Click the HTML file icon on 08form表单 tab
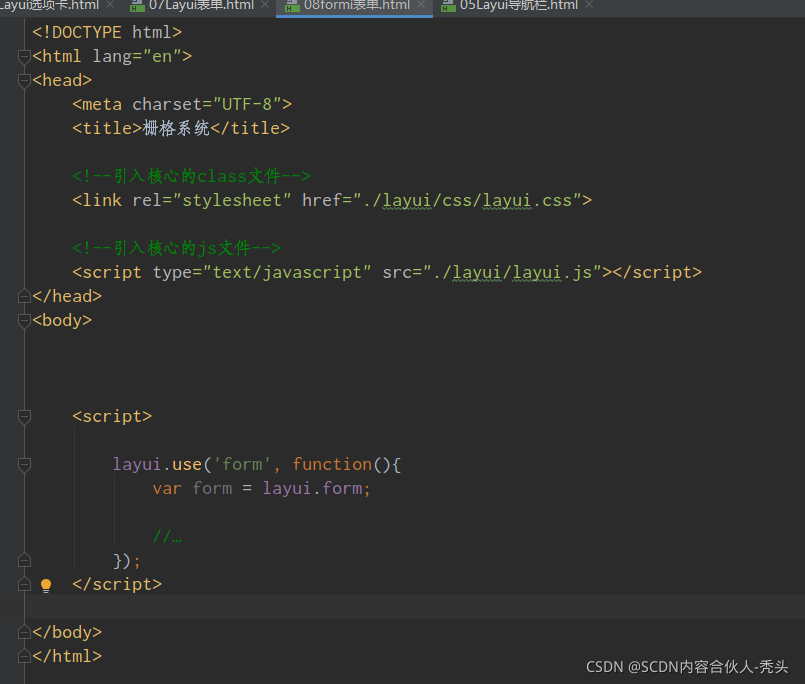Image resolution: width=805 pixels, height=684 pixels. pyautogui.click(x=292, y=6)
